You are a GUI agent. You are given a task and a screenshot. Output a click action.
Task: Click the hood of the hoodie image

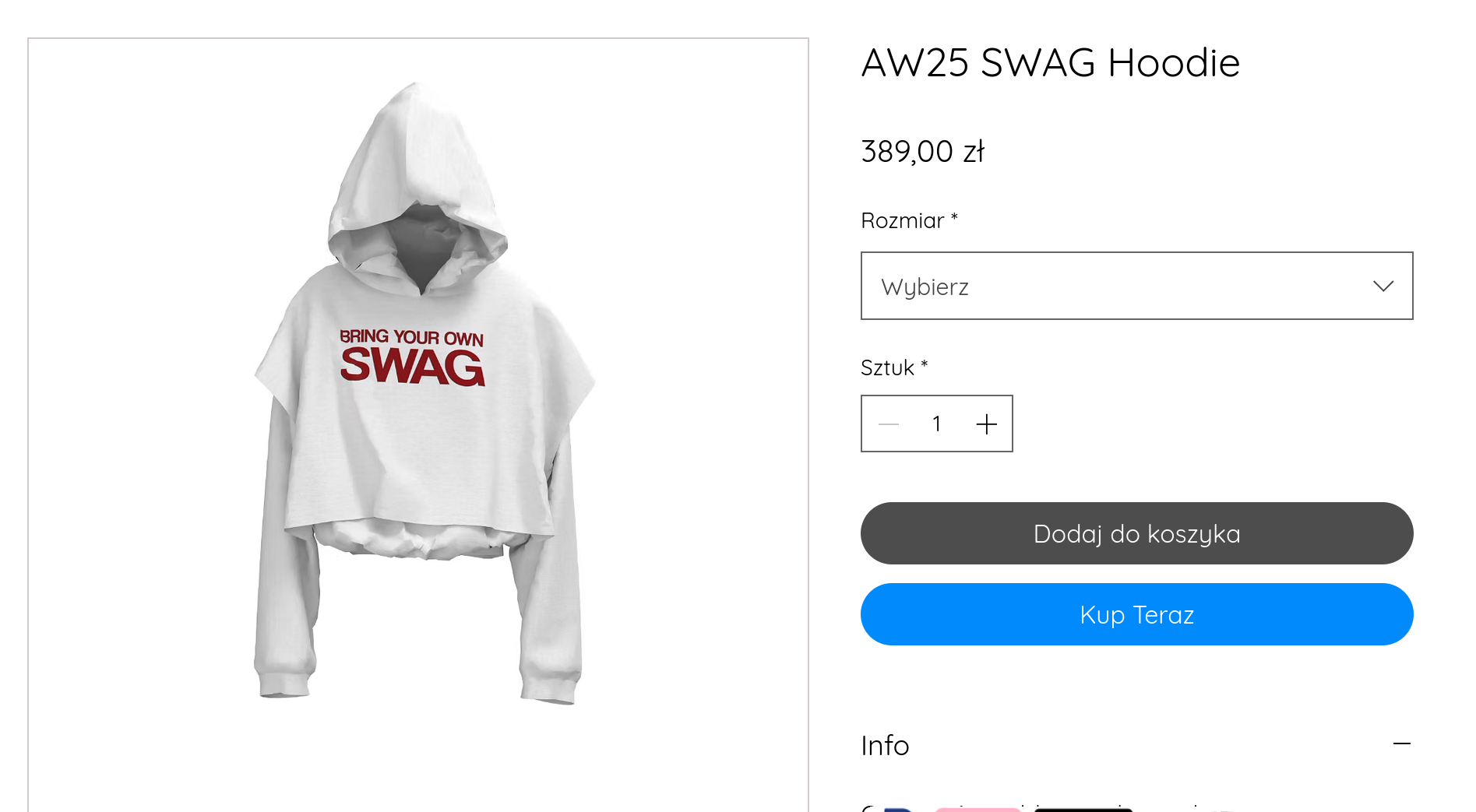click(x=418, y=171)
